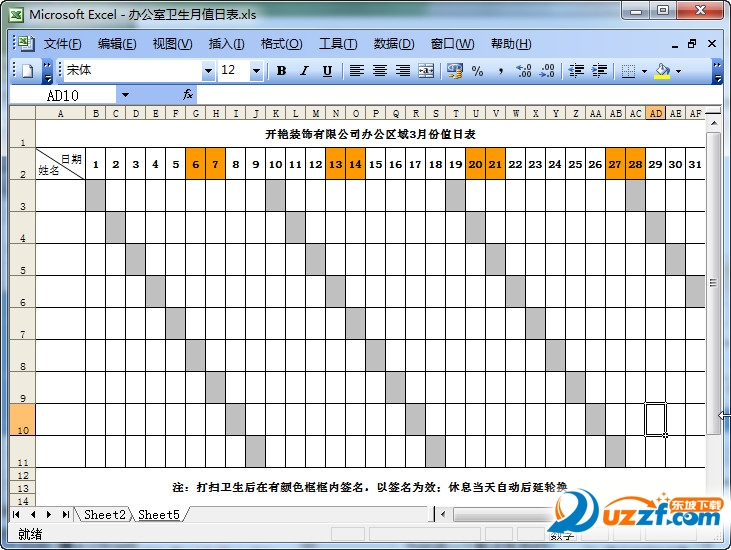Viewport: 731px width, 550px height.
Task: Increase decimal places
Action: [x=524, y=71]
